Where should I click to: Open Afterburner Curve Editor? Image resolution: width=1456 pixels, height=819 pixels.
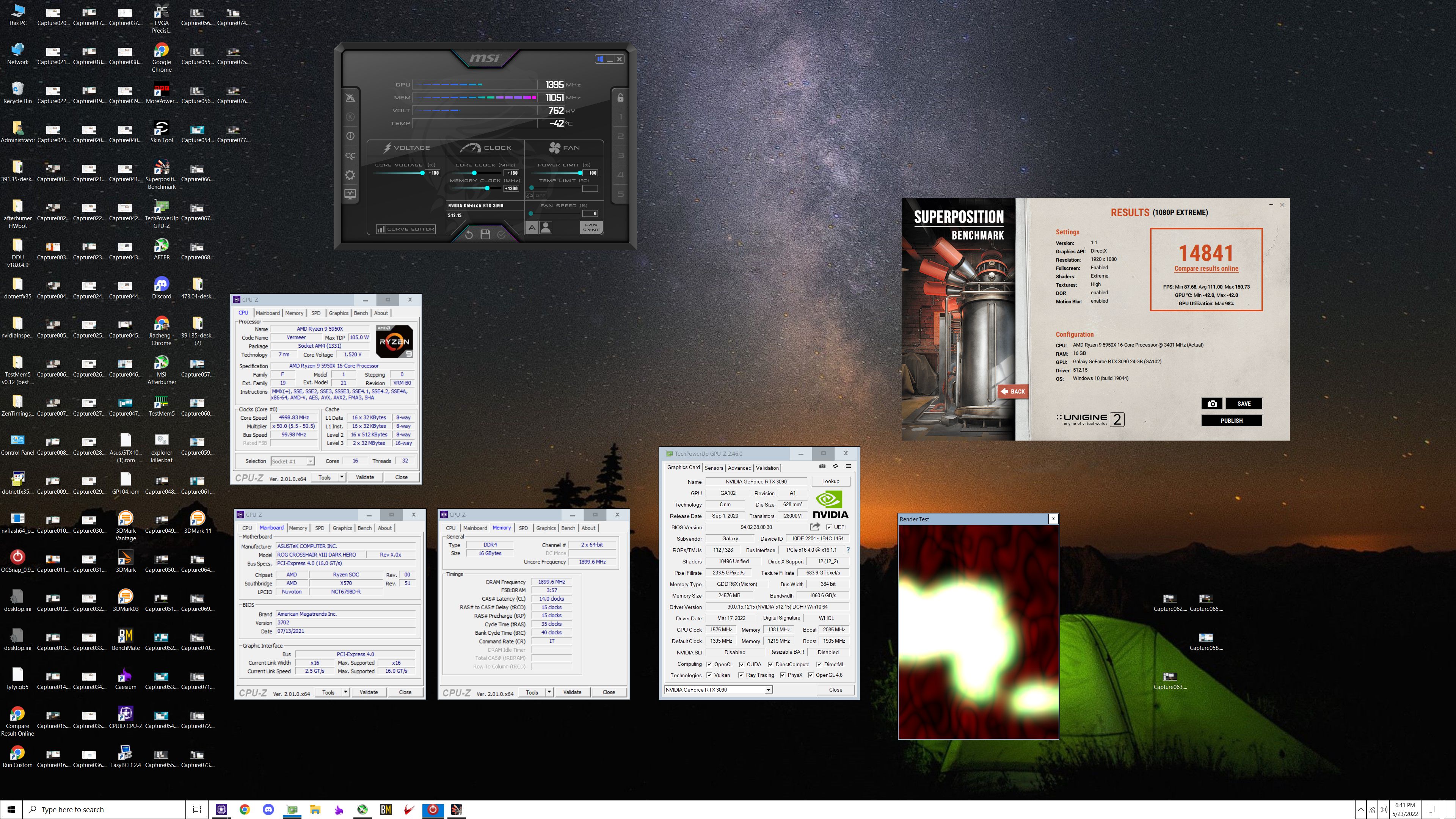point(406,229)
